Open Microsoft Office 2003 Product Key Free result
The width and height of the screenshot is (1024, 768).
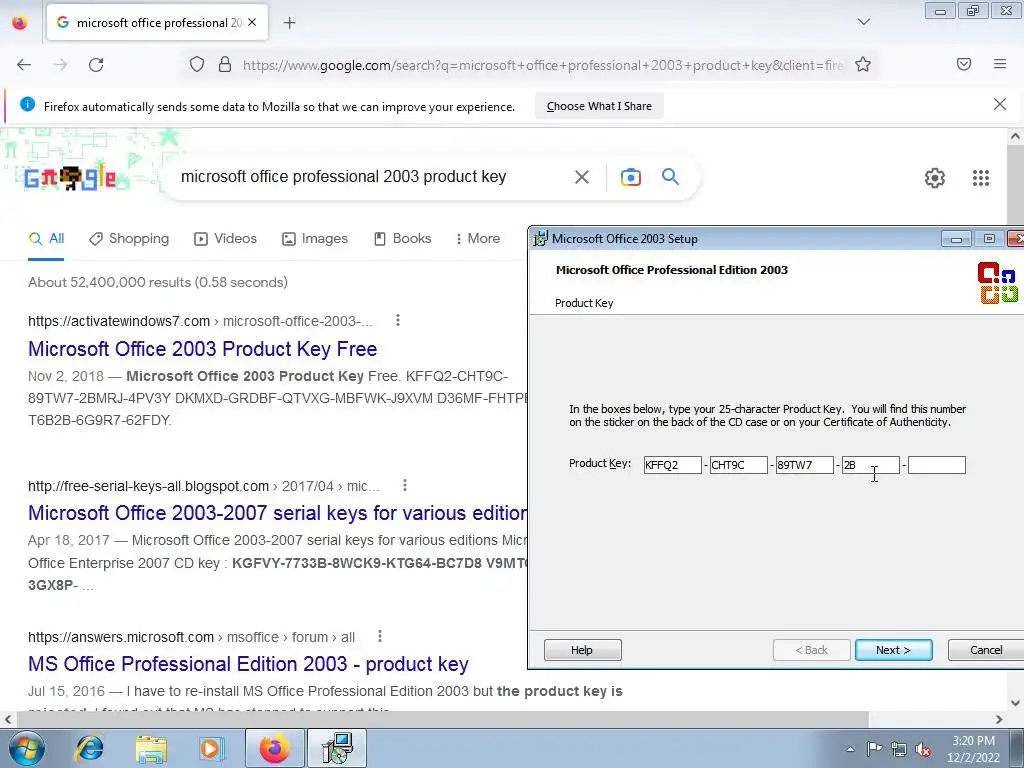pyautogui.click(x=202, y=349)
